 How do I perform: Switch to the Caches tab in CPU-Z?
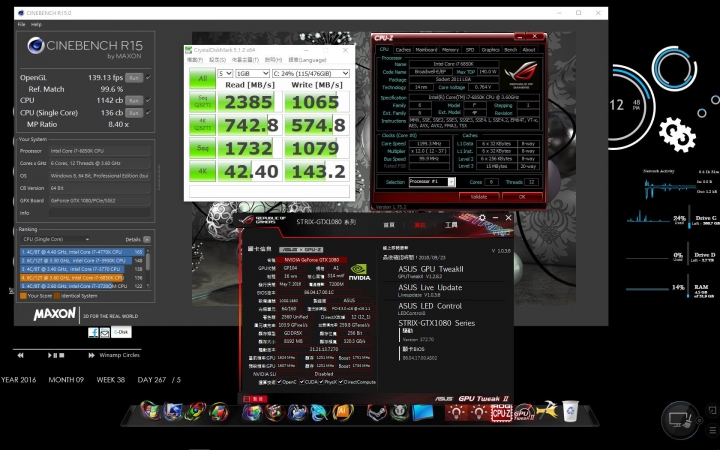[403, 50]
